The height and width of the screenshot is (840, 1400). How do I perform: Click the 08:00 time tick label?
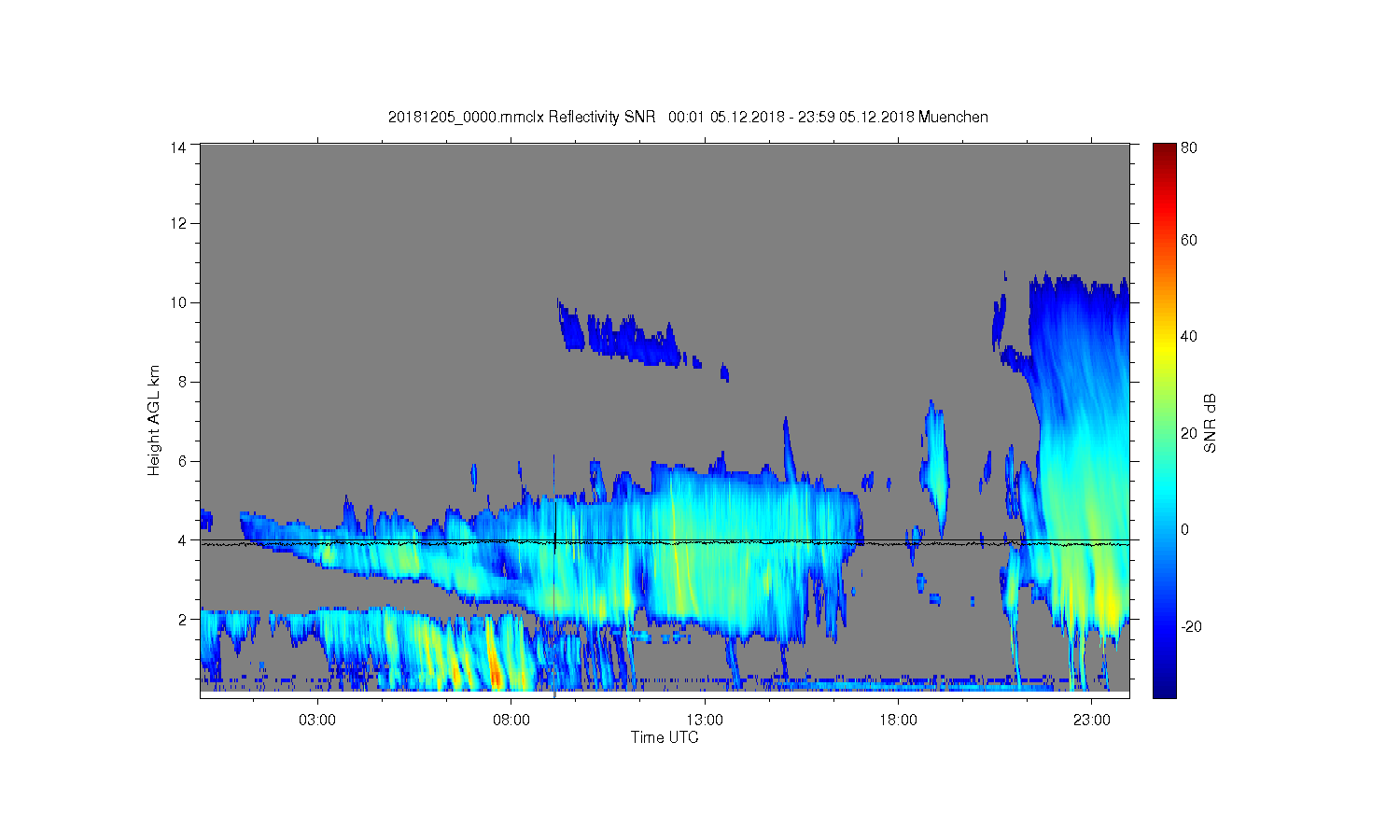click(x=511, y=721)
